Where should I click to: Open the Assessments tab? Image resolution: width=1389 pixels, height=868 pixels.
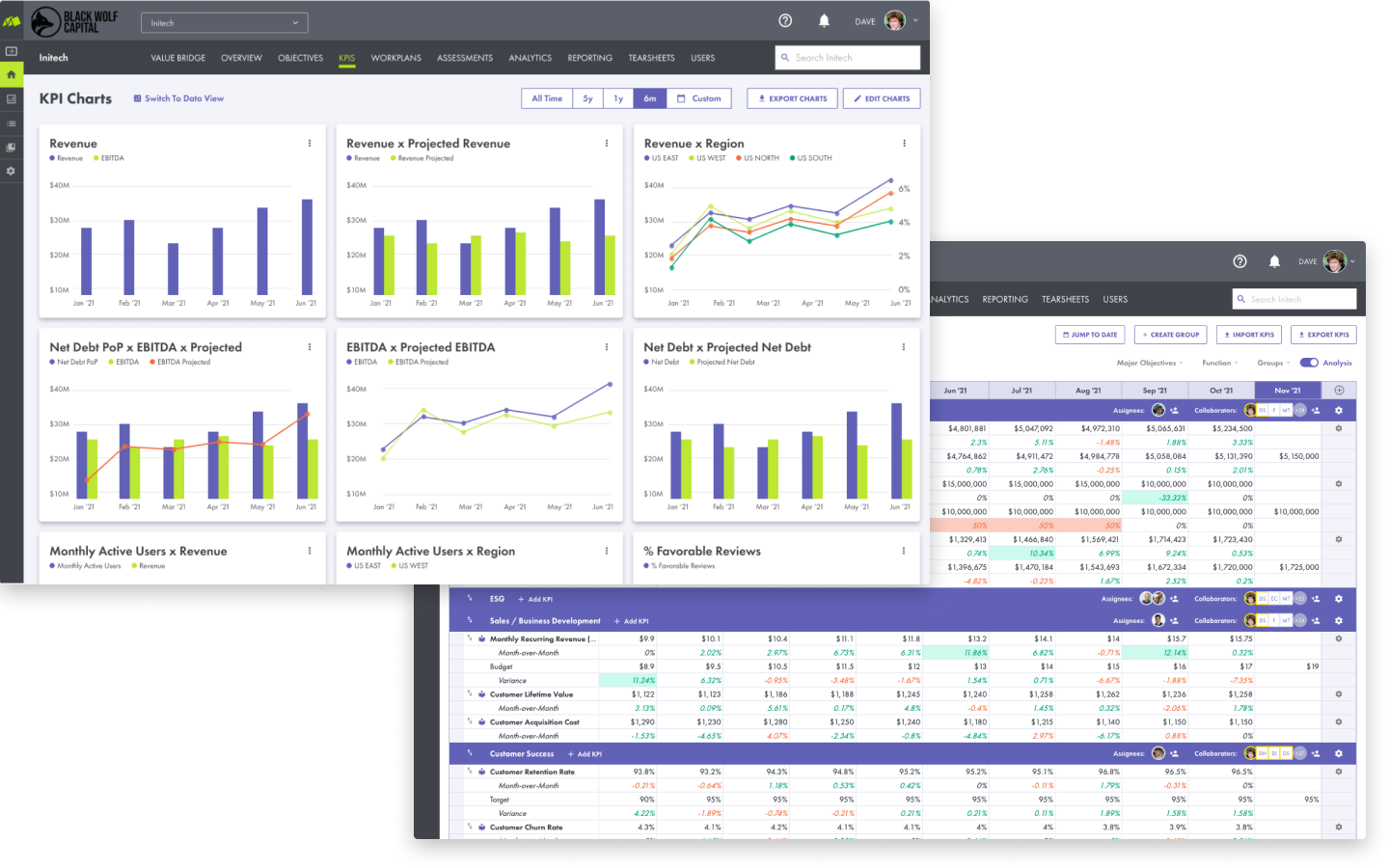pos(465,58)
